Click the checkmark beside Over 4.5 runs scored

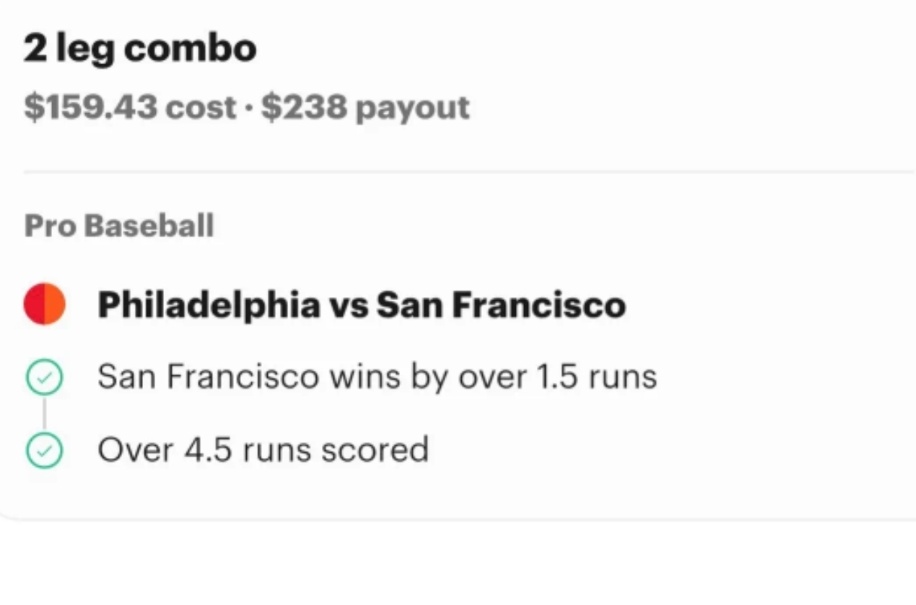click(44, 451)
